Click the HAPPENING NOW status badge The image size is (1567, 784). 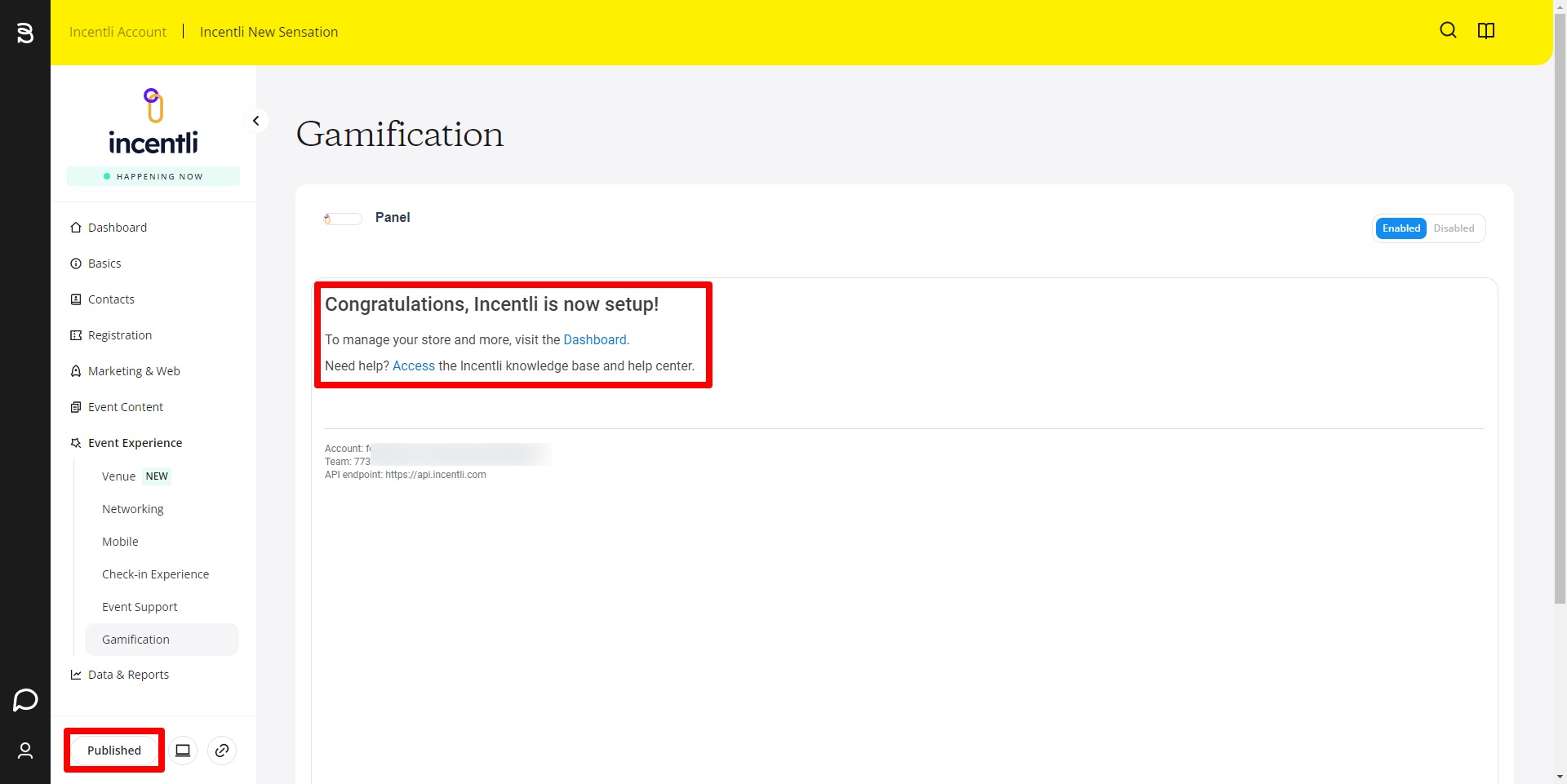coord(153,176)
